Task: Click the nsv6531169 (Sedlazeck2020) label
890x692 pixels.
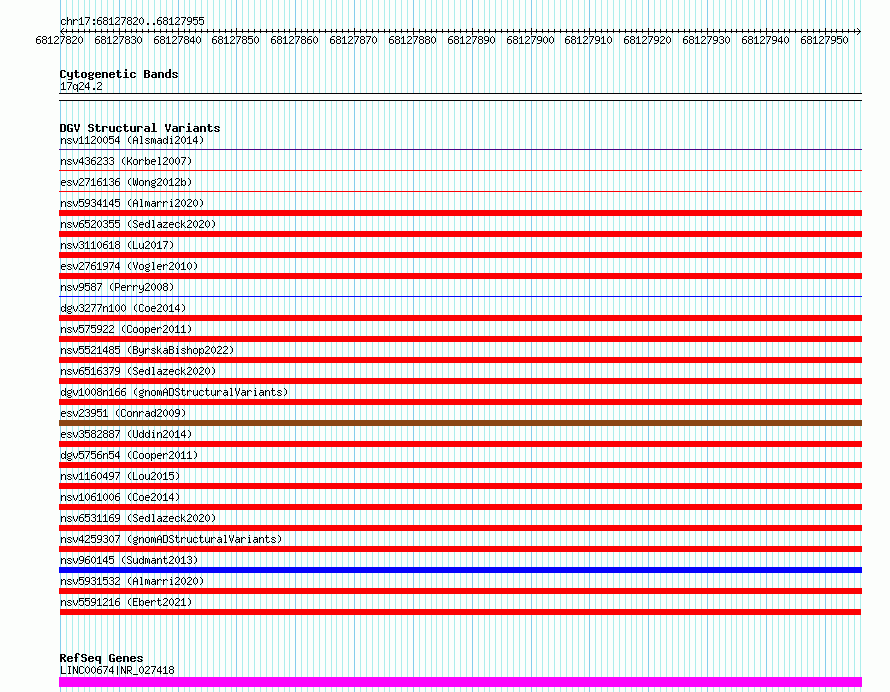Action: pyautogui.click(x=138, y=518)
